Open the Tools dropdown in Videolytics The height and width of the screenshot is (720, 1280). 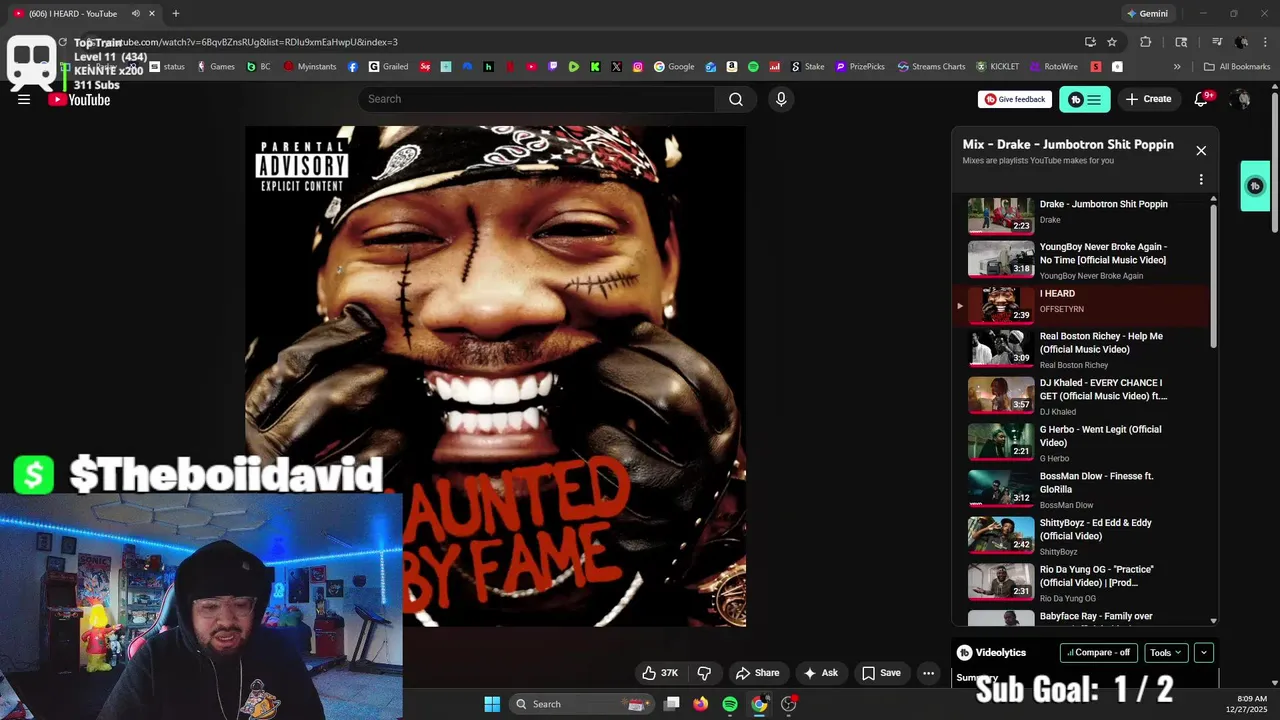pos(1166,652)
